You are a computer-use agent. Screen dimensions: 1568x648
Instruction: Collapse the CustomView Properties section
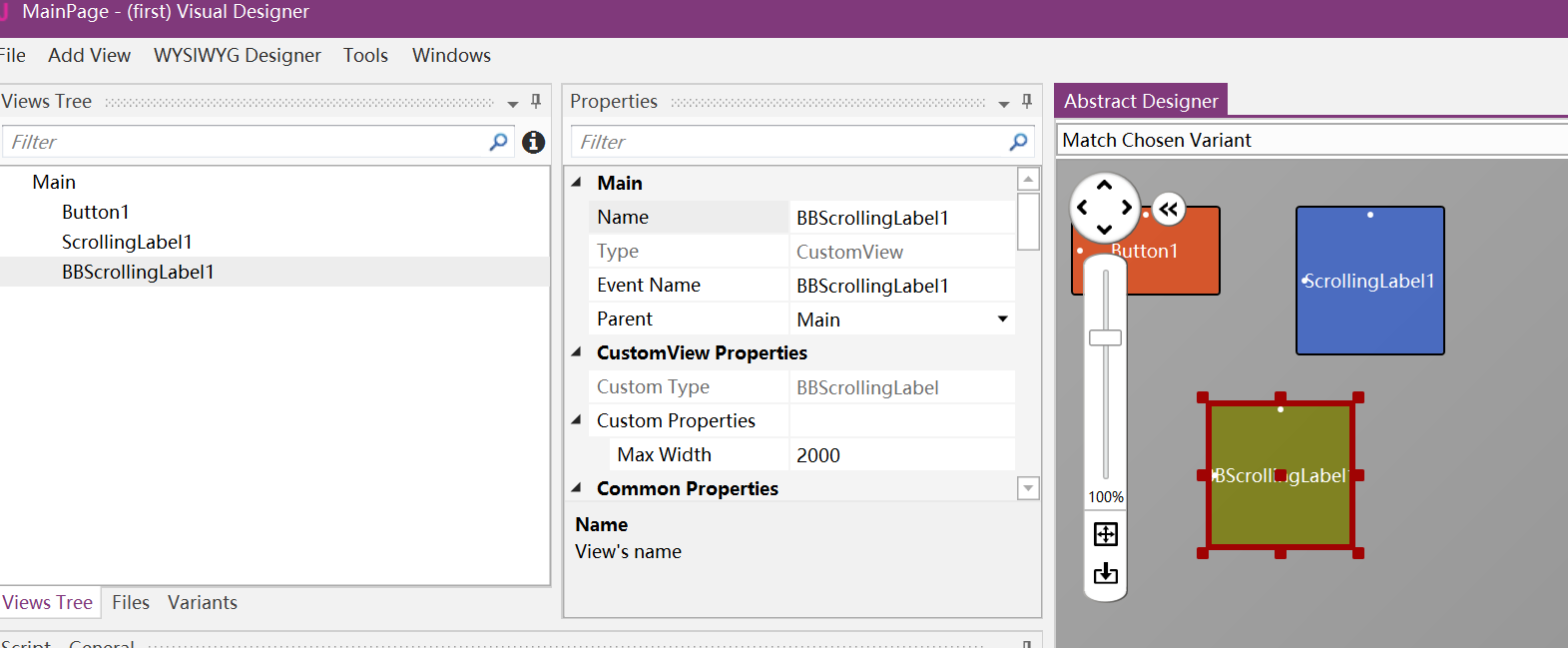(x=577, y=352)
